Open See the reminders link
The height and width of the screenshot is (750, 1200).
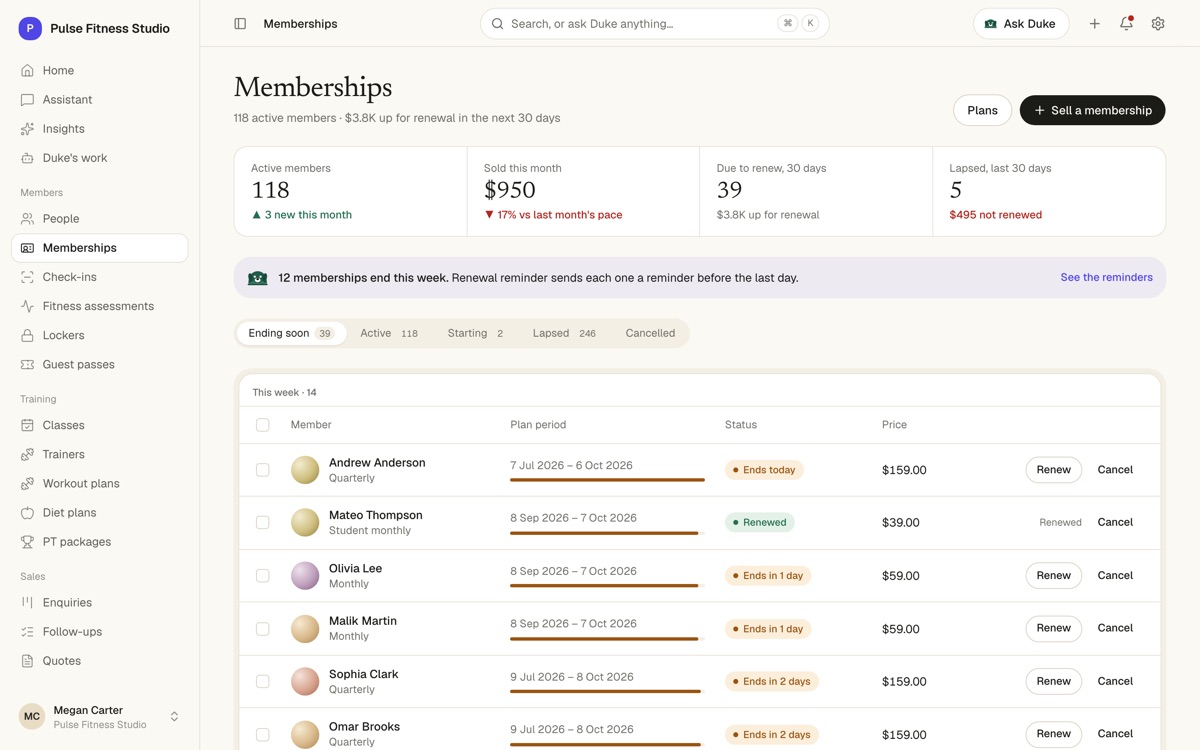(1106, 278)
